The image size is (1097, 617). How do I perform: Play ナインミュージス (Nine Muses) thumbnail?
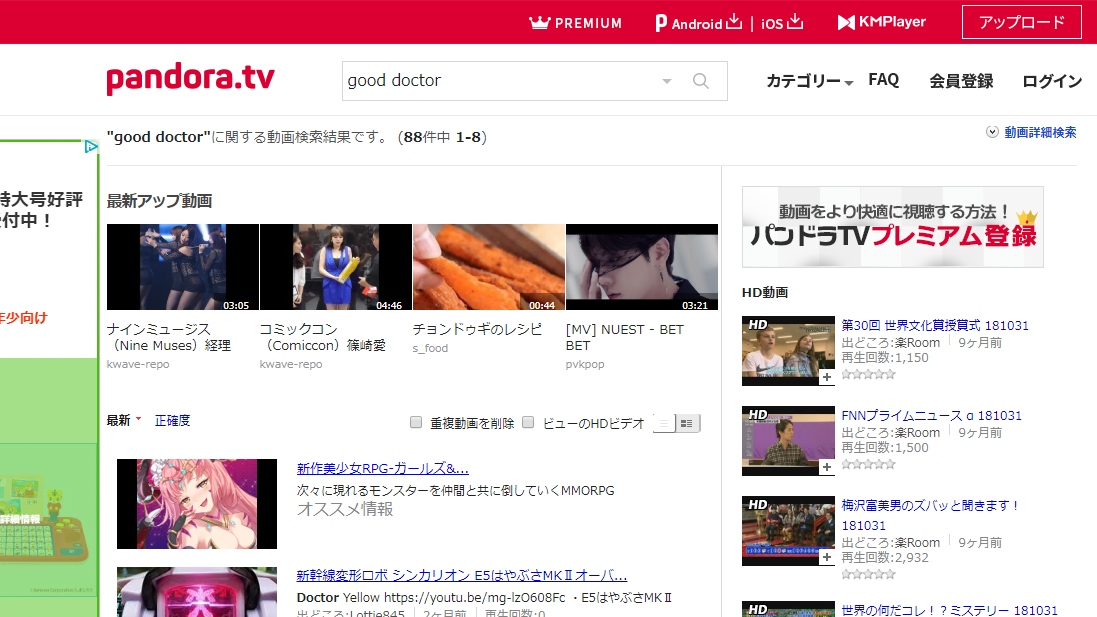183,267
